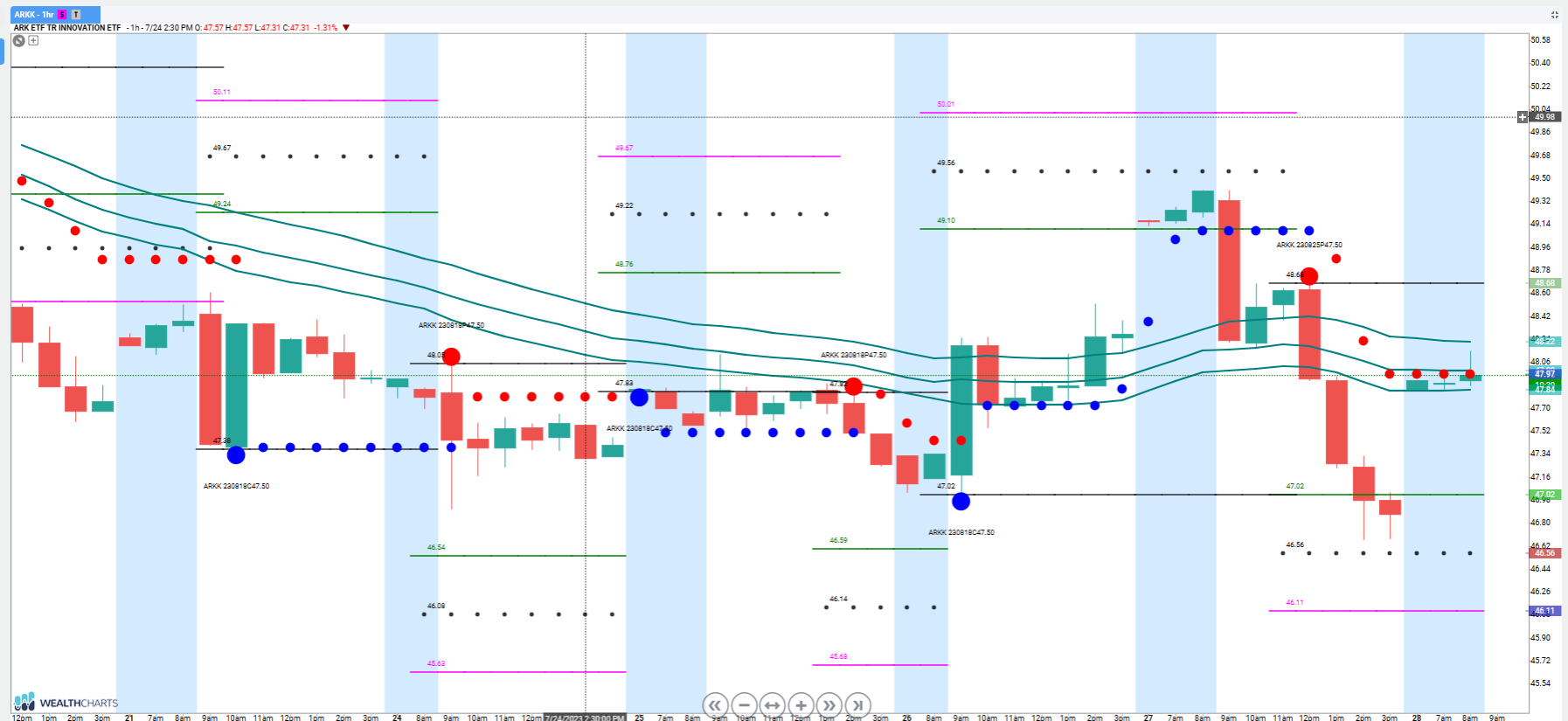
Task: Click the 48.76 green level label
Action: pos(624,264)
